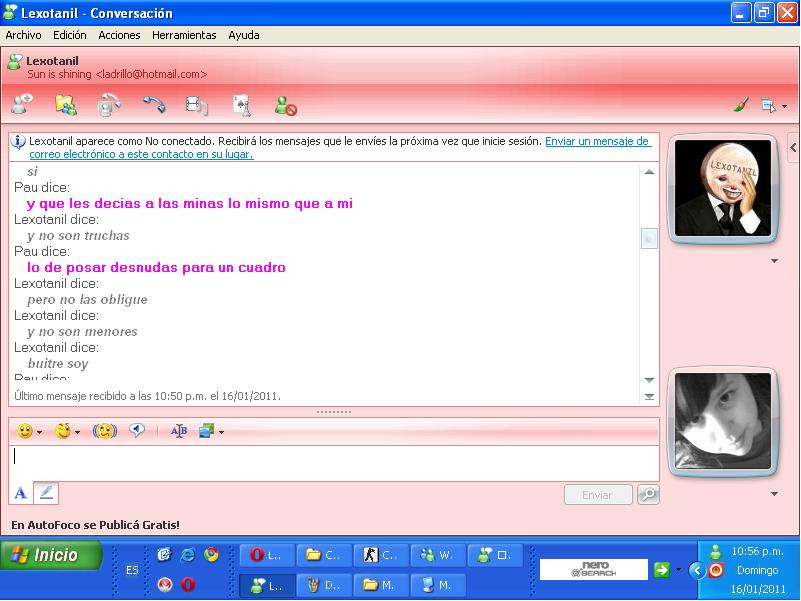Invite someone to this conversation
801x601 pixels.
tap(22, 103)
